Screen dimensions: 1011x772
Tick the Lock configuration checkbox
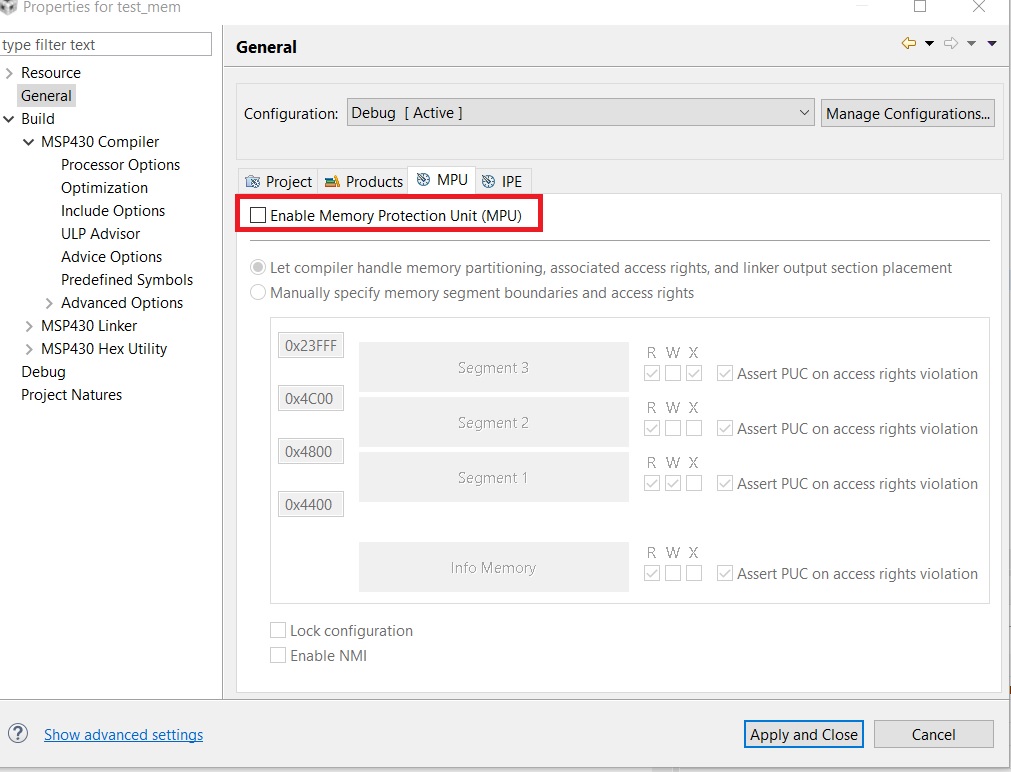[x=278, y=631]
